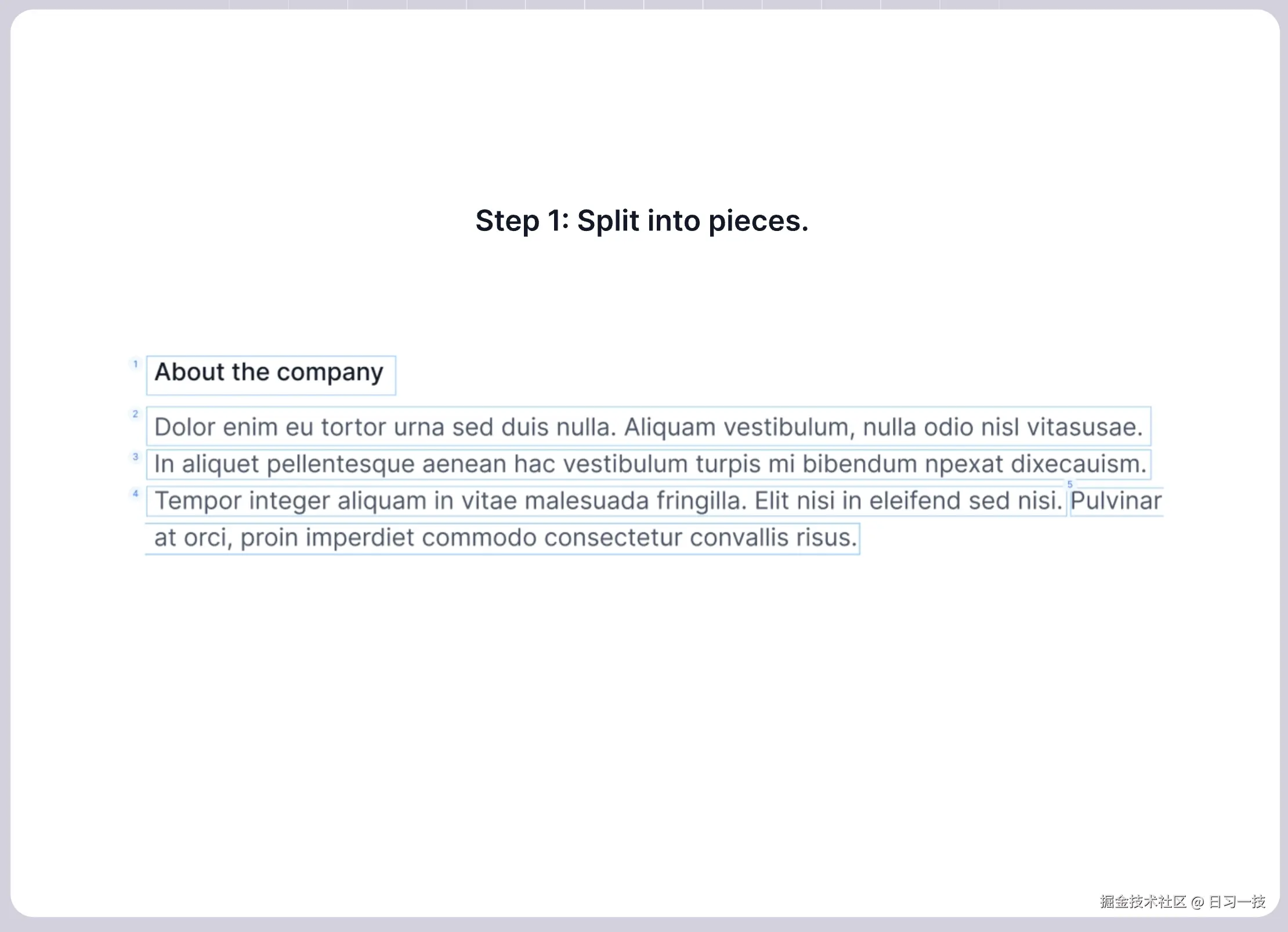This screenshot has height=932, width=1288.
Task: Click the word 'dixecauism.' ending chunk three
Action: 1079,464
